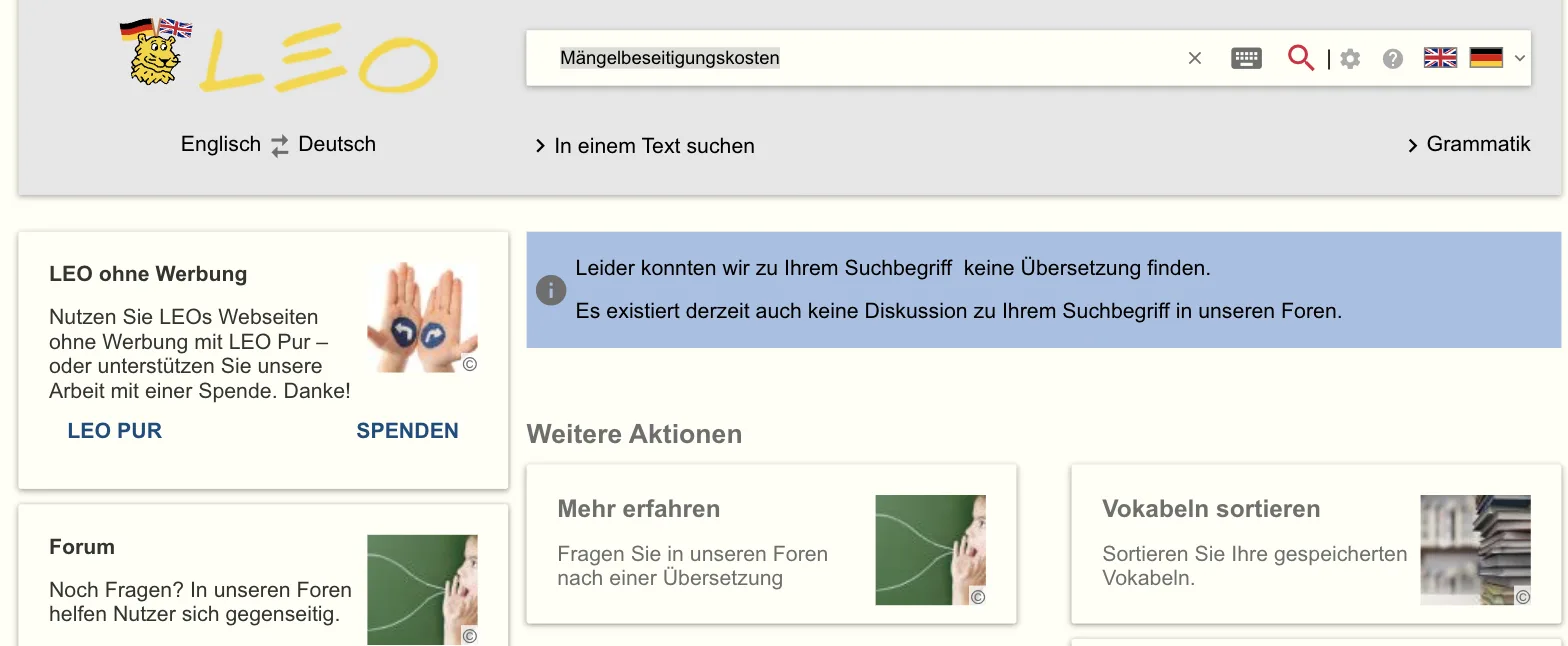Open the 'LEO ohne Werbung' heading

[x=148, y=274]
